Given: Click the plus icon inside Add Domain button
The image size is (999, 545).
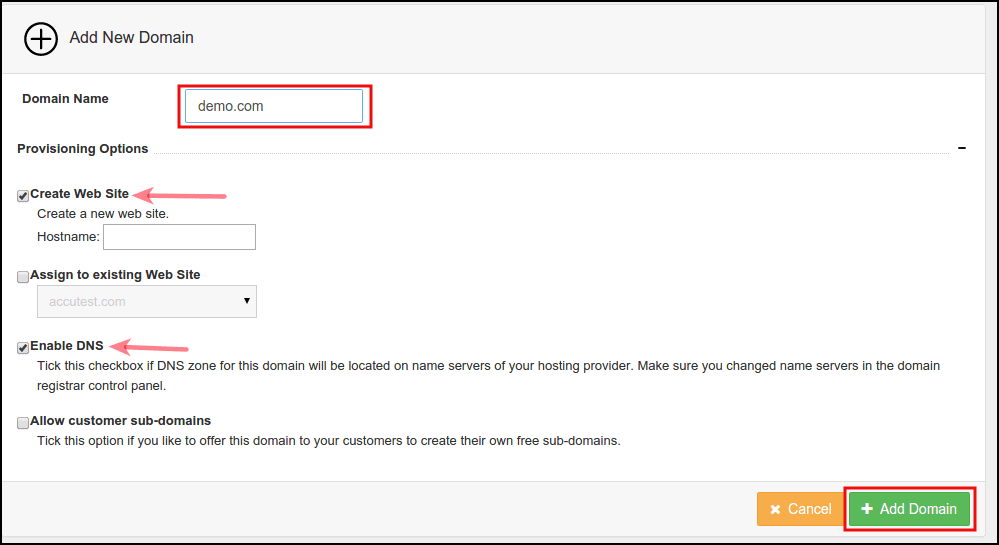Looking at the screenshot, I should click(x=867, y=509).
